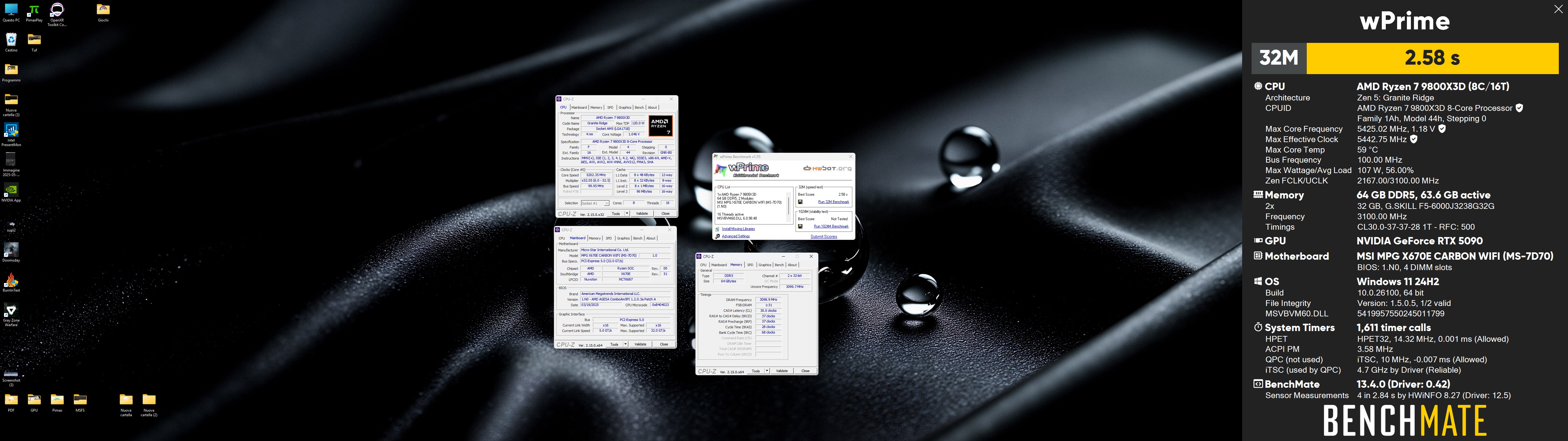Launch Doomsday desktop icon
The width and height of the screenshot is (1568, 441).
coord(11,252)
